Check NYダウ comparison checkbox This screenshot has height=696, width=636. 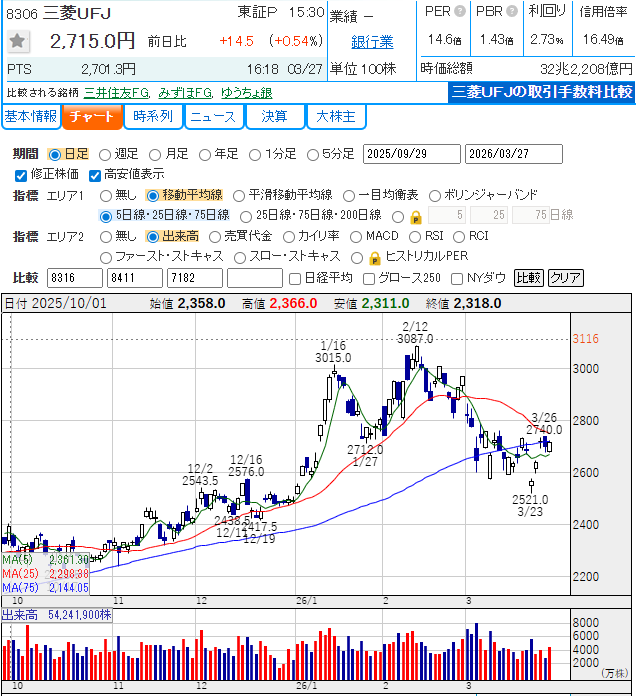(457, 279)
